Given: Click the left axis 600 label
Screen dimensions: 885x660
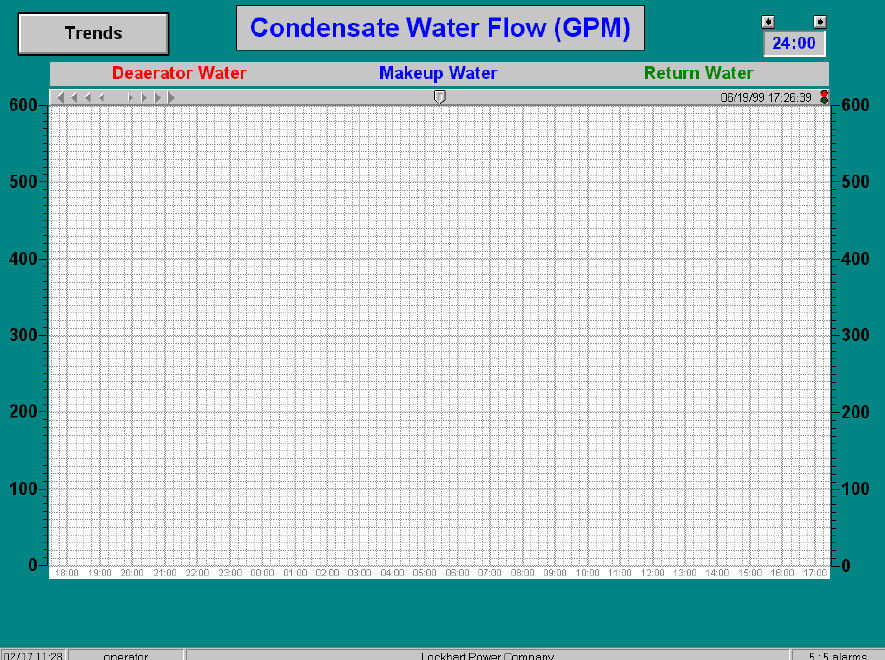Looking at the screenshot, I should [23, 105].
